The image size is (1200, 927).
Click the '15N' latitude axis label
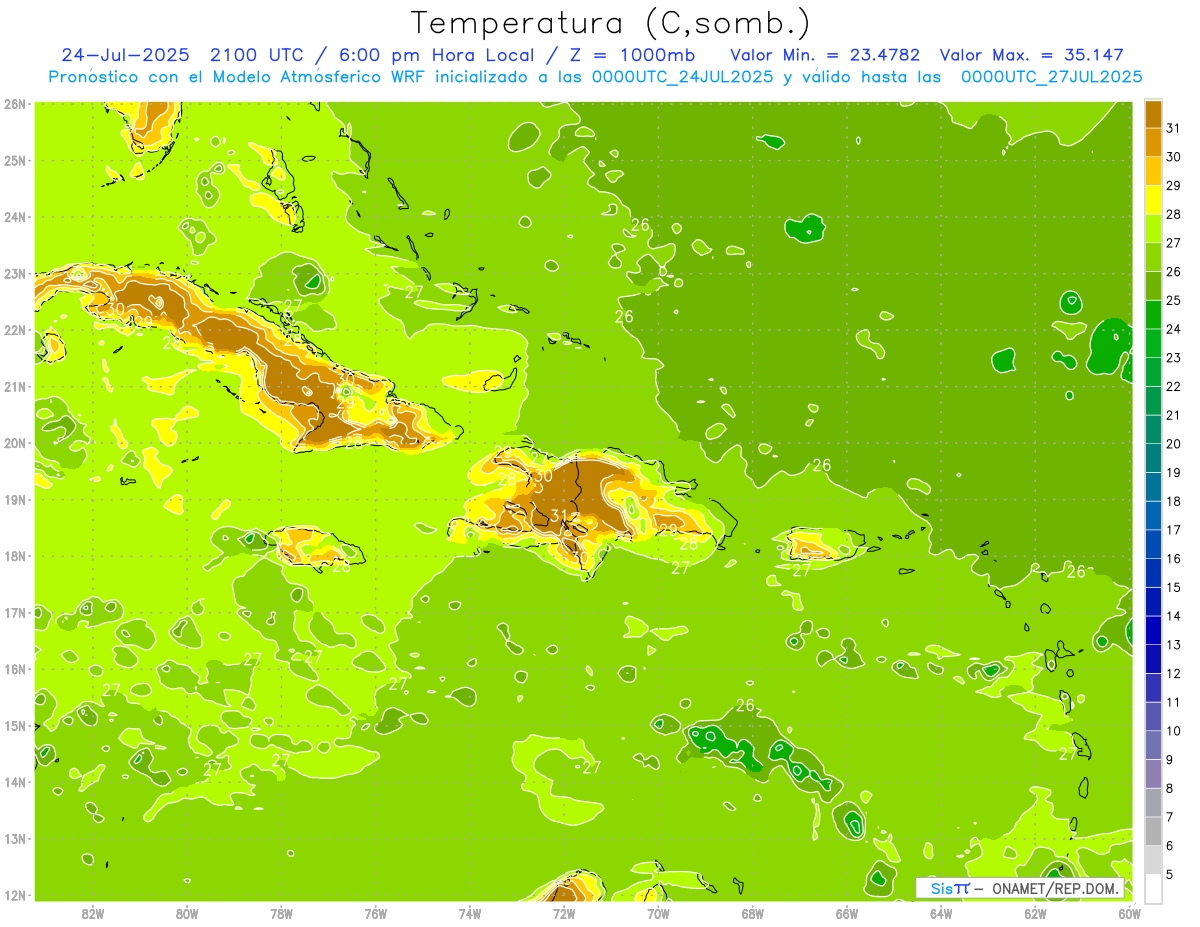point(15,725)
